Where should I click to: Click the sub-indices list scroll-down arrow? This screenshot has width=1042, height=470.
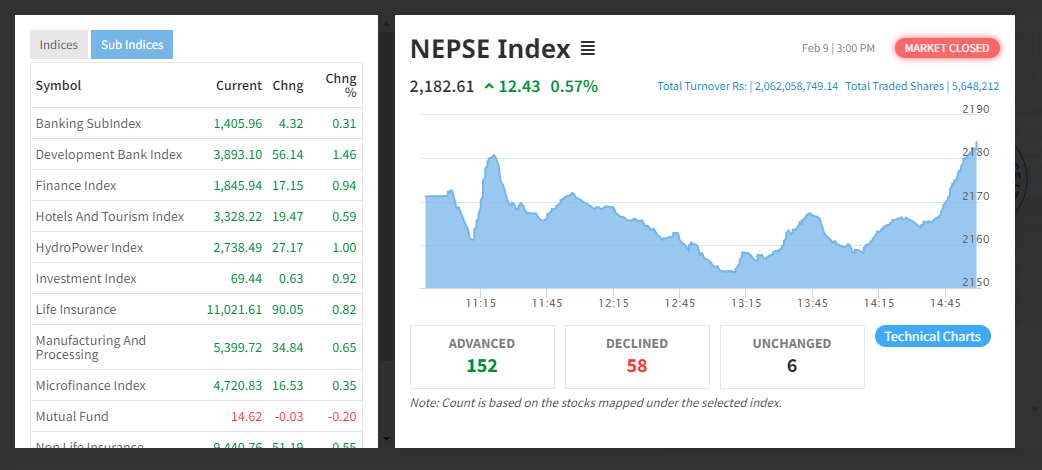coord(387,438)
